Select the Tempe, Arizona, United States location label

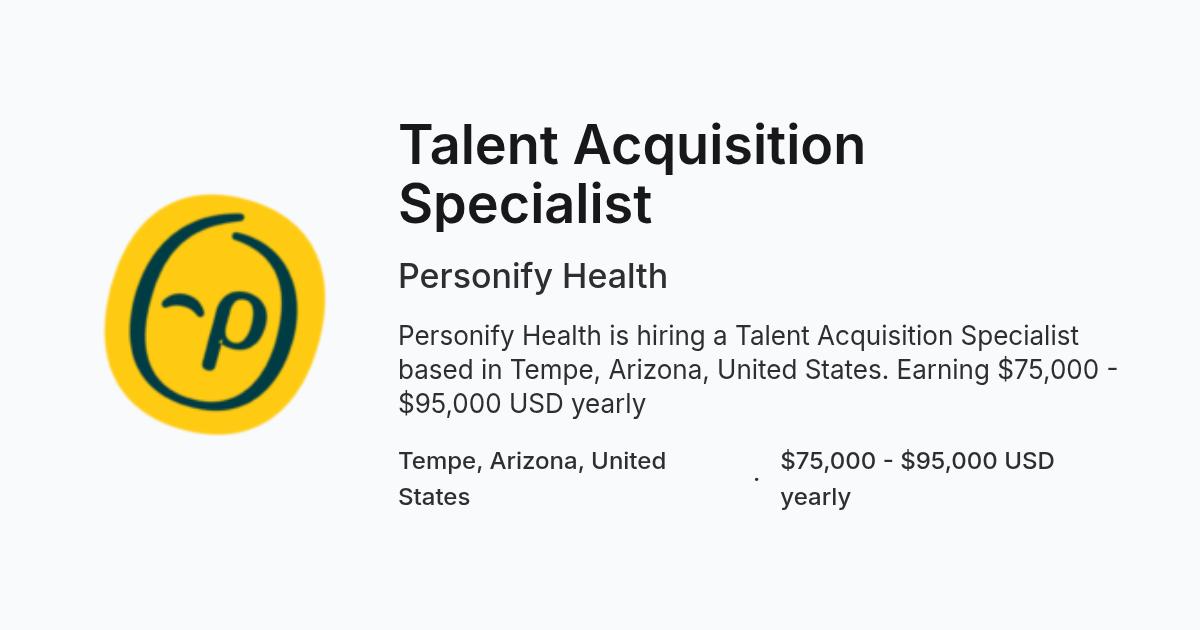click(x=532, y=479)
